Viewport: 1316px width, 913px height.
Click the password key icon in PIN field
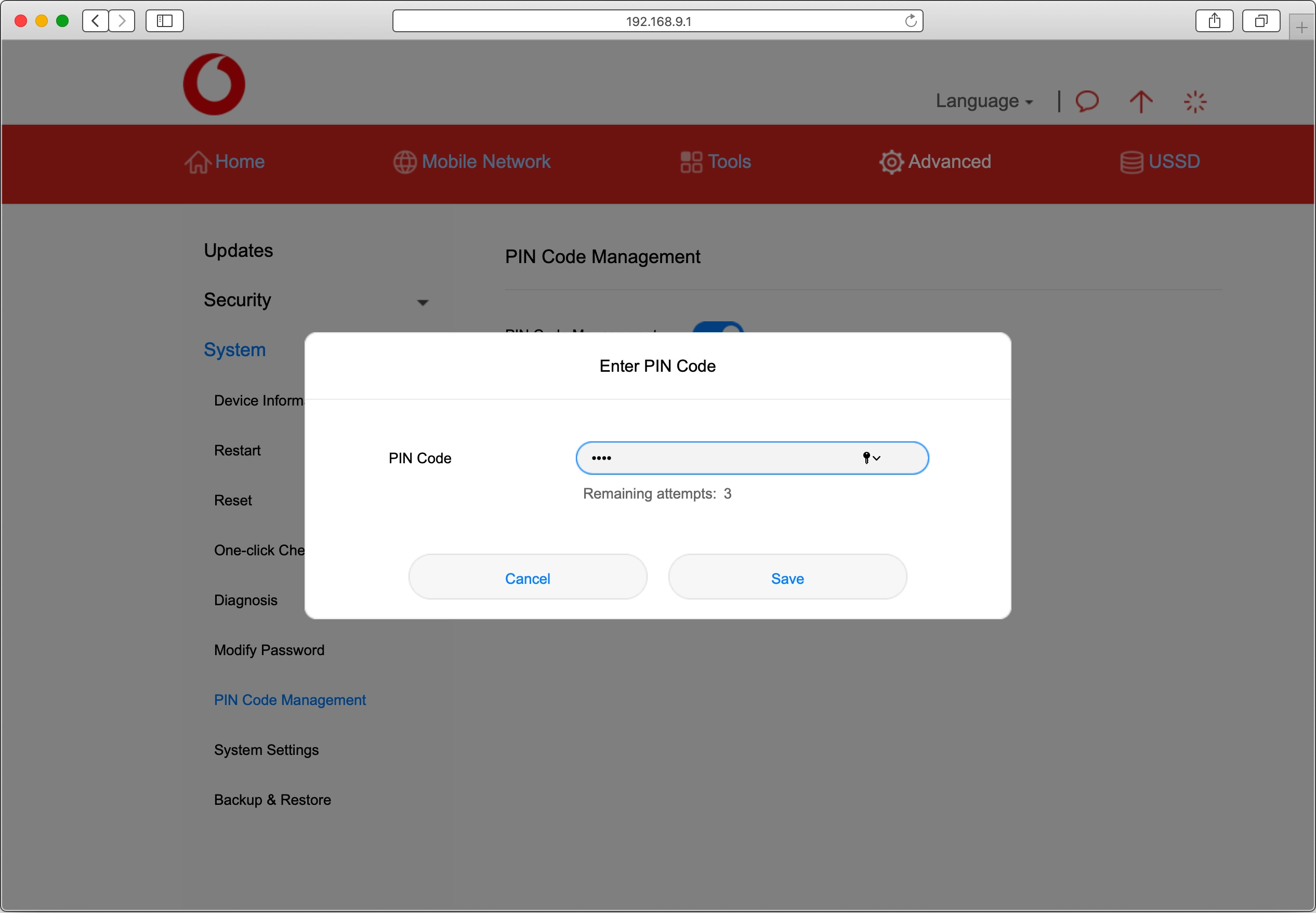point(866,458)
